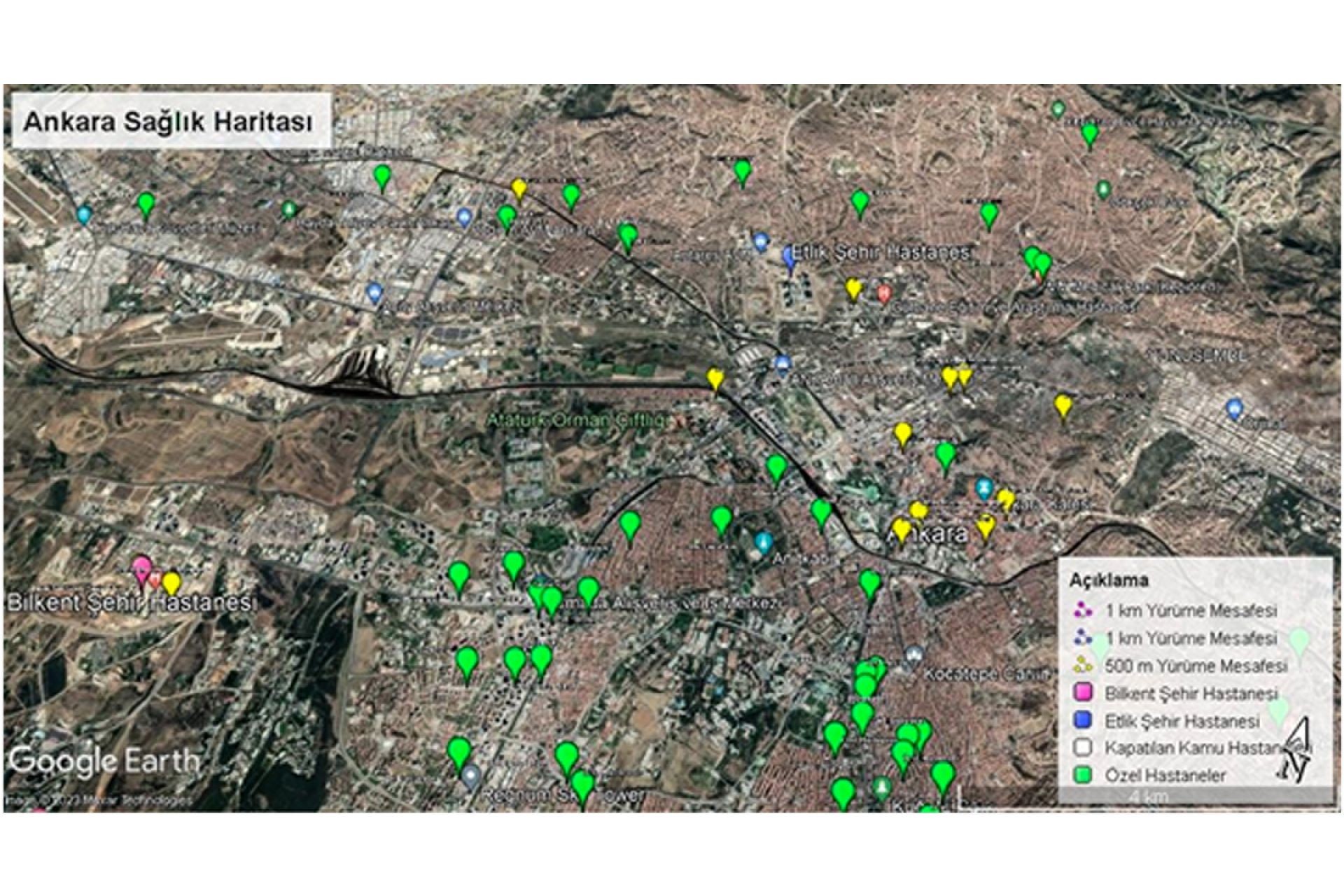
Task: Click the gray marker left of the Regnum Sky Tower label
Action: 472,776
